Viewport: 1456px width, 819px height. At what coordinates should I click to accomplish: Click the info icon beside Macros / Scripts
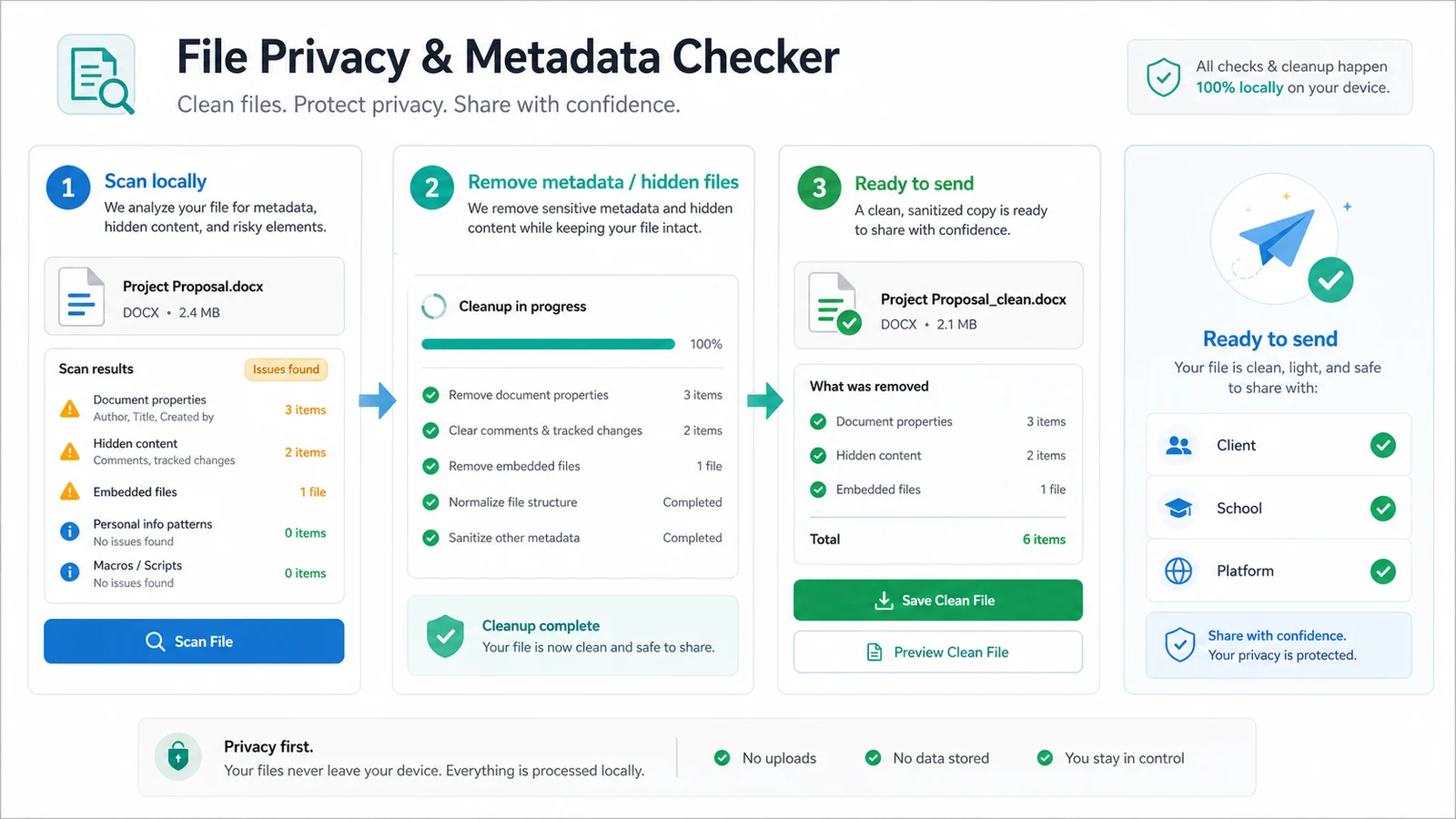(69, 572)
